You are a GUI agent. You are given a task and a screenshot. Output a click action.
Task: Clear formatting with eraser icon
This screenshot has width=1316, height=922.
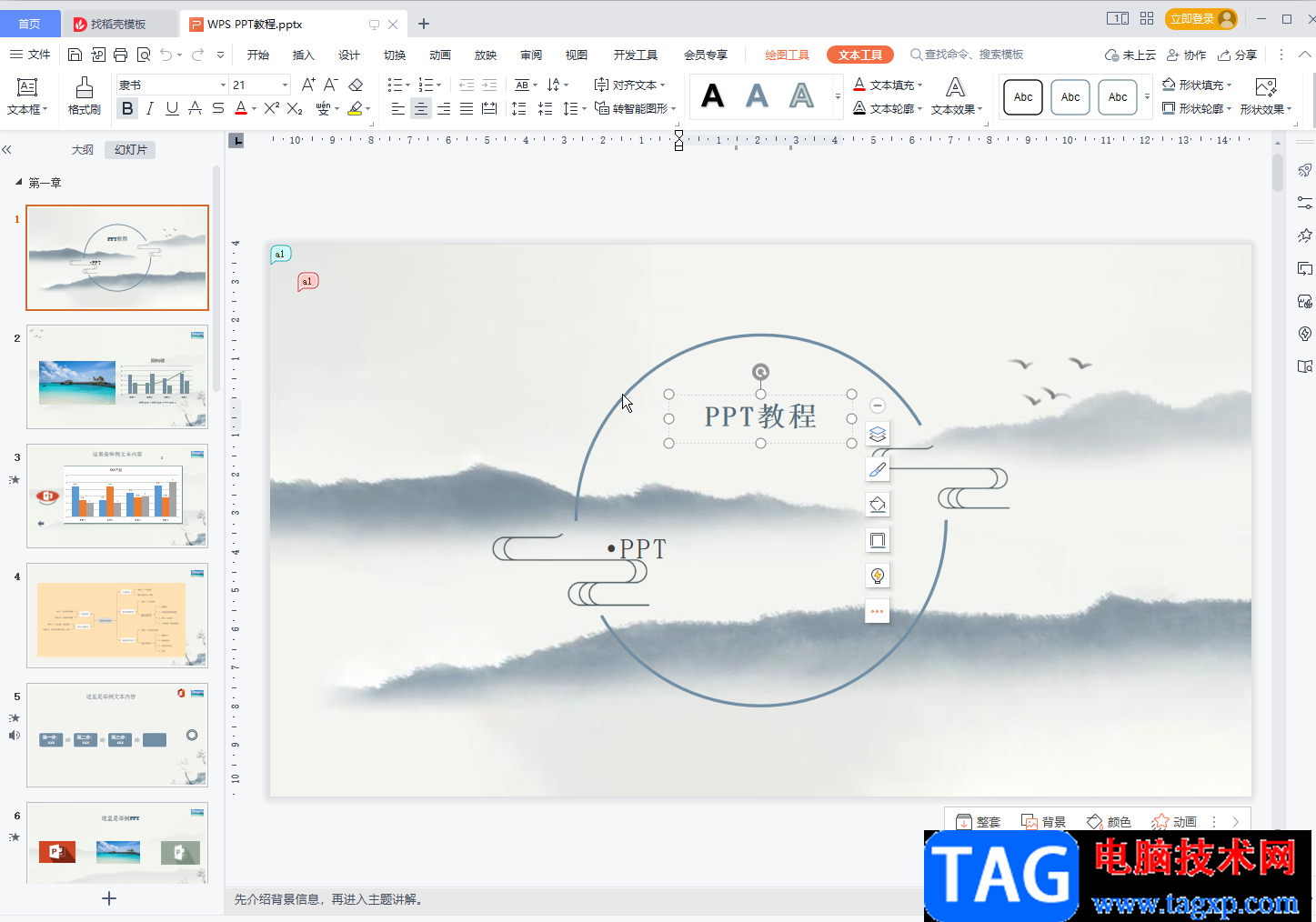[356, 85]
